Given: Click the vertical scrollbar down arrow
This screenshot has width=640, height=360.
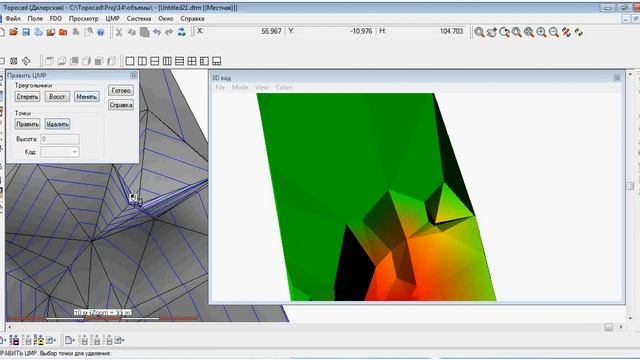Looking at the screenshot, I should 630,318.
